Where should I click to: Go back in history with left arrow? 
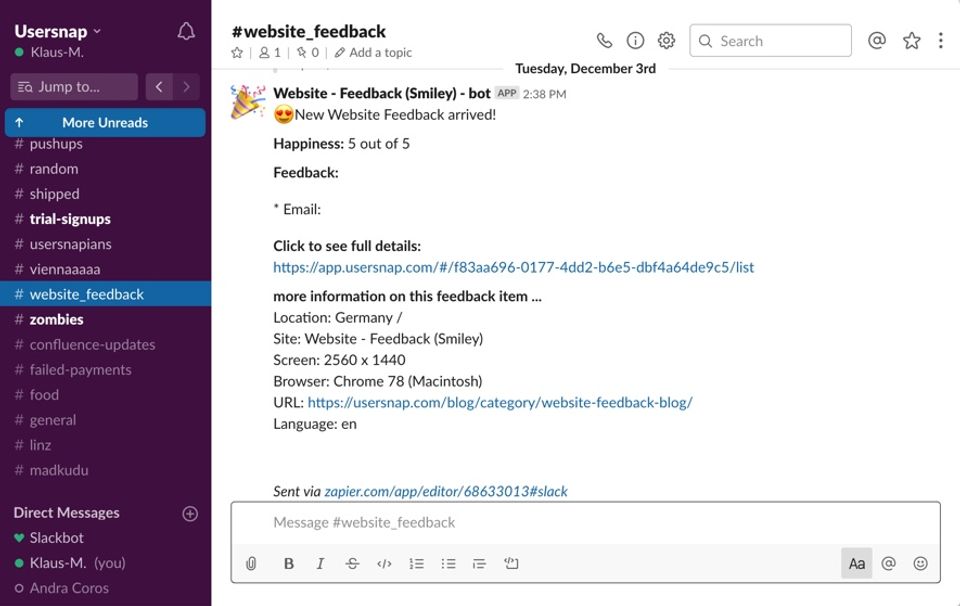point(159,87)
